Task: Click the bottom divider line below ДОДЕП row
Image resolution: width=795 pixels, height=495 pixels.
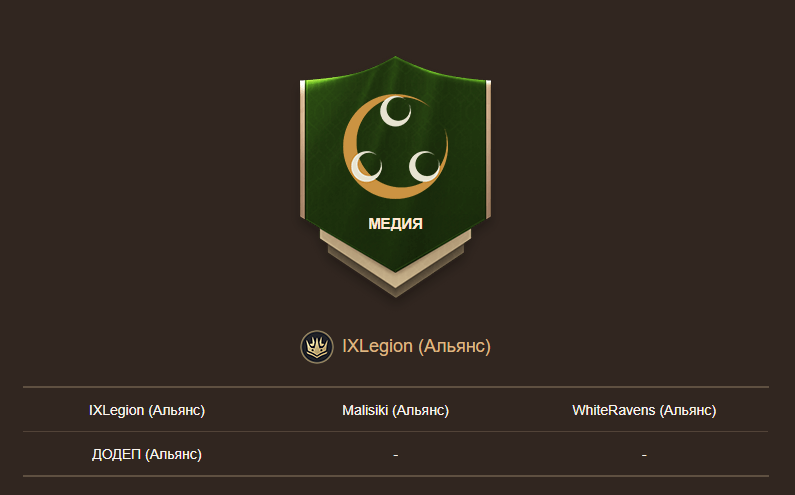Action: (395, 476)
